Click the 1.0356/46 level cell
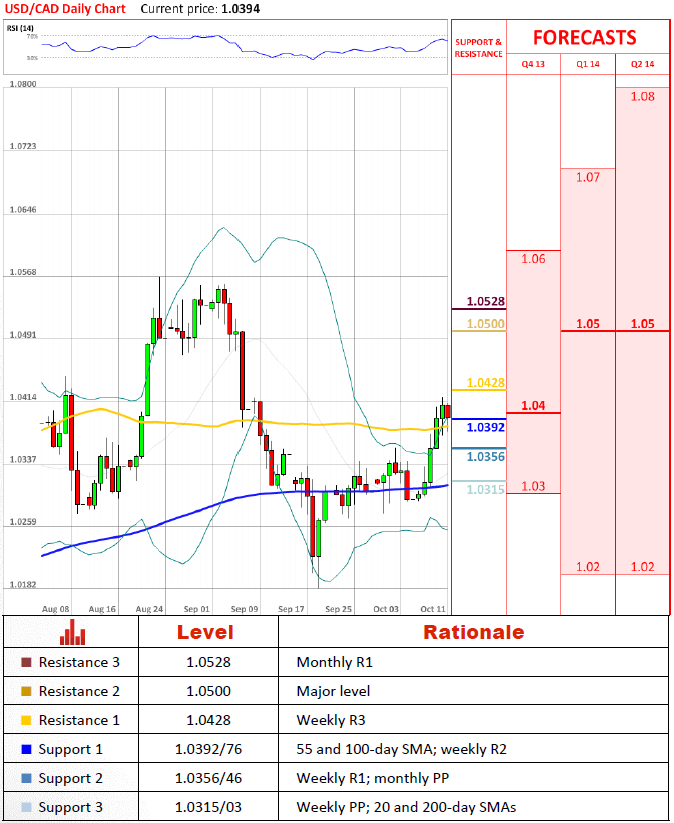Image resolution: width=674 pixels, height=823 pixels. pyautogui.click(x=208, y=778)
